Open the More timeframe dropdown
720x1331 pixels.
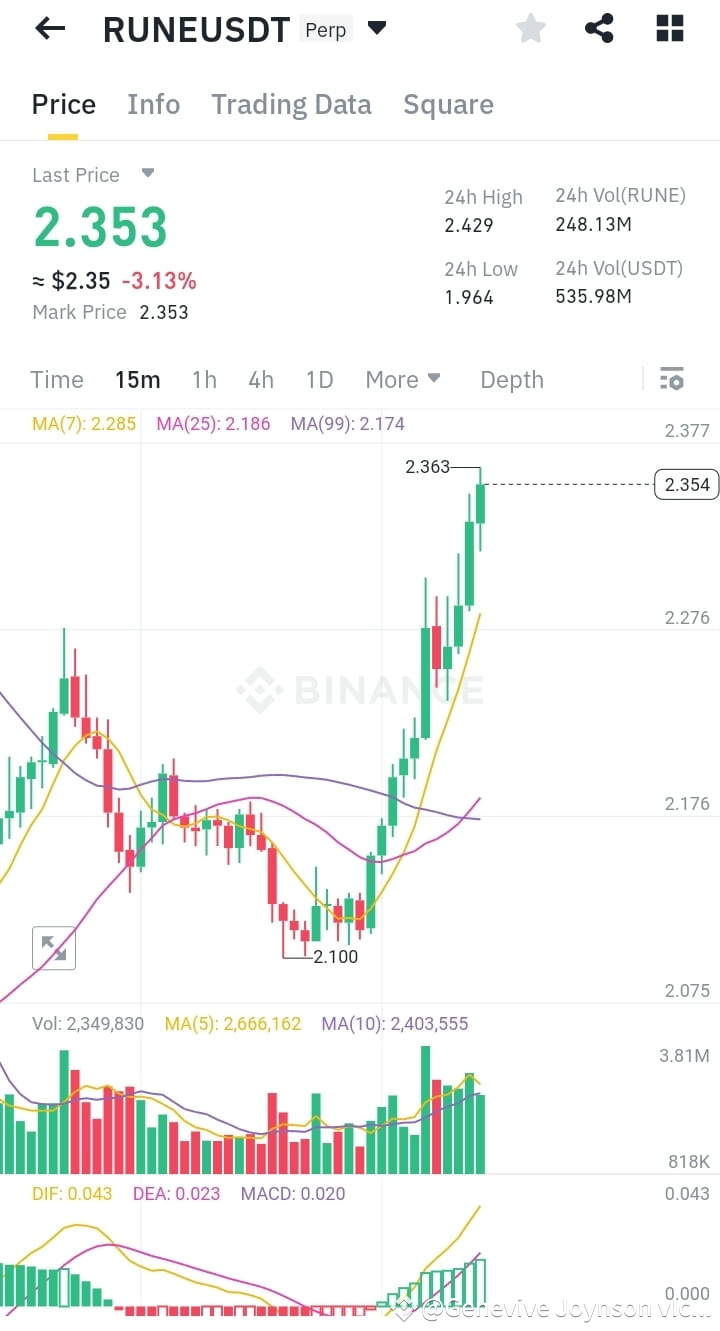click(403, 379)
